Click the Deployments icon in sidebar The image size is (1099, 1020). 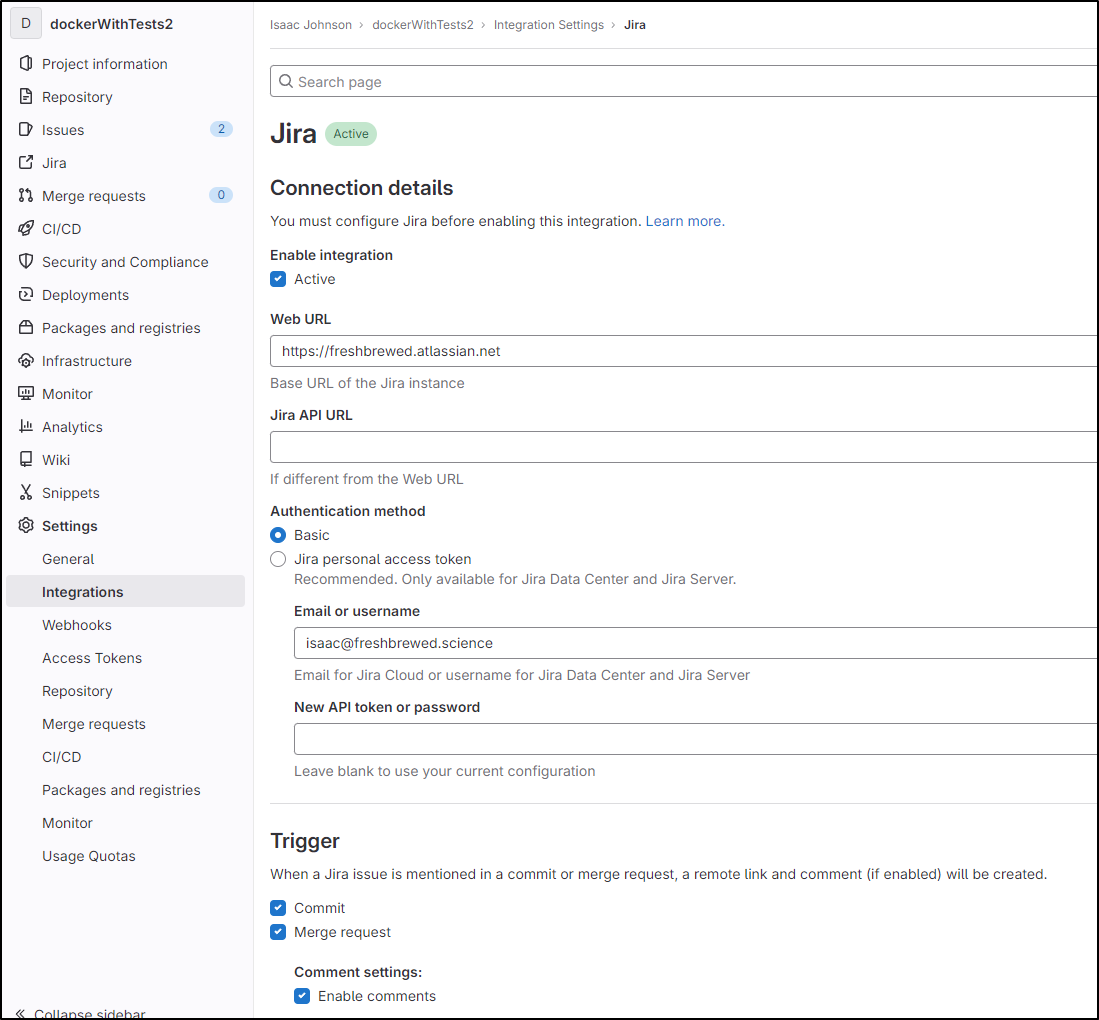[x=26, y=294]
